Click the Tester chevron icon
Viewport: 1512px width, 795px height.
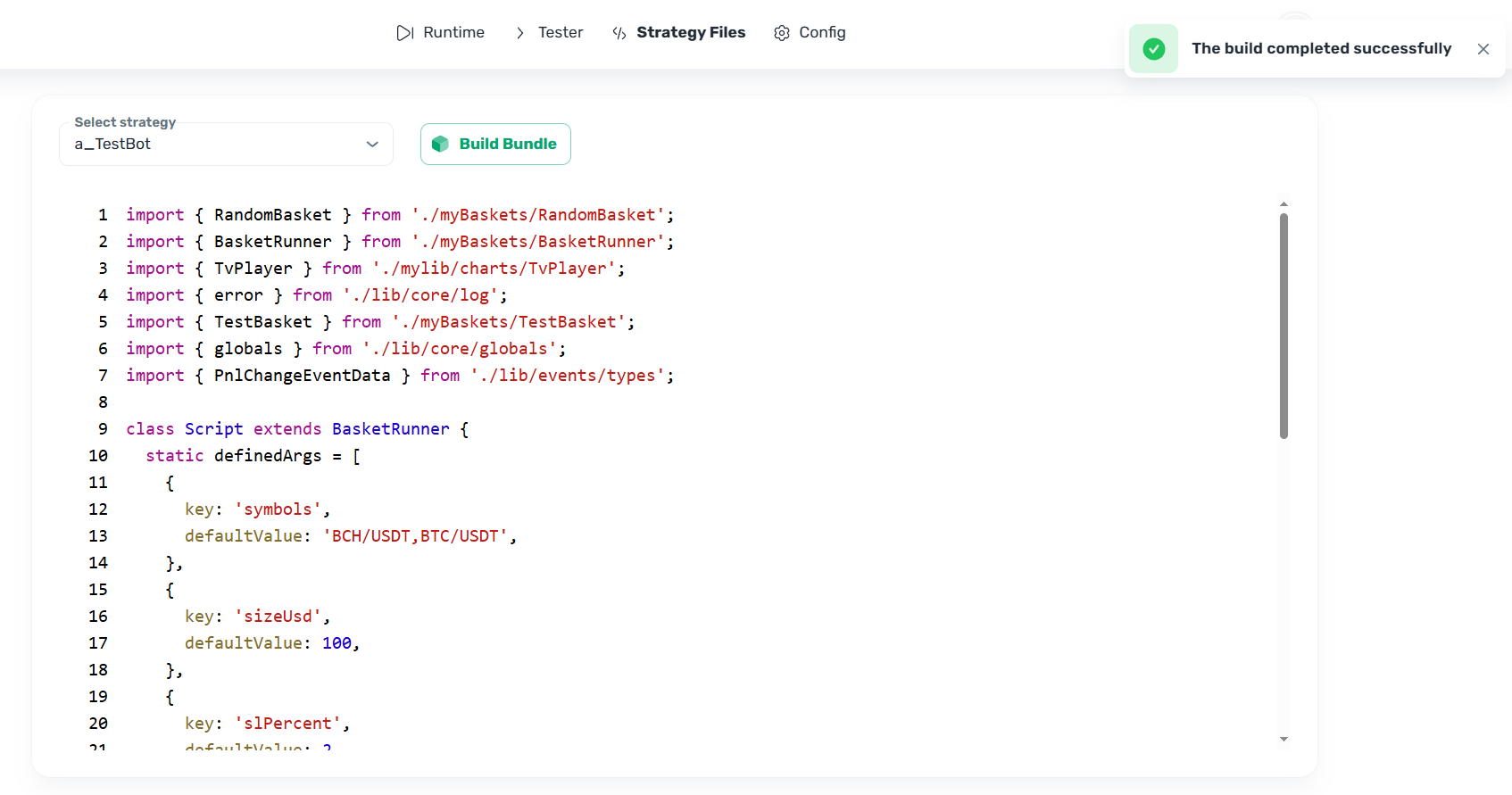click(x=519, y=33)
